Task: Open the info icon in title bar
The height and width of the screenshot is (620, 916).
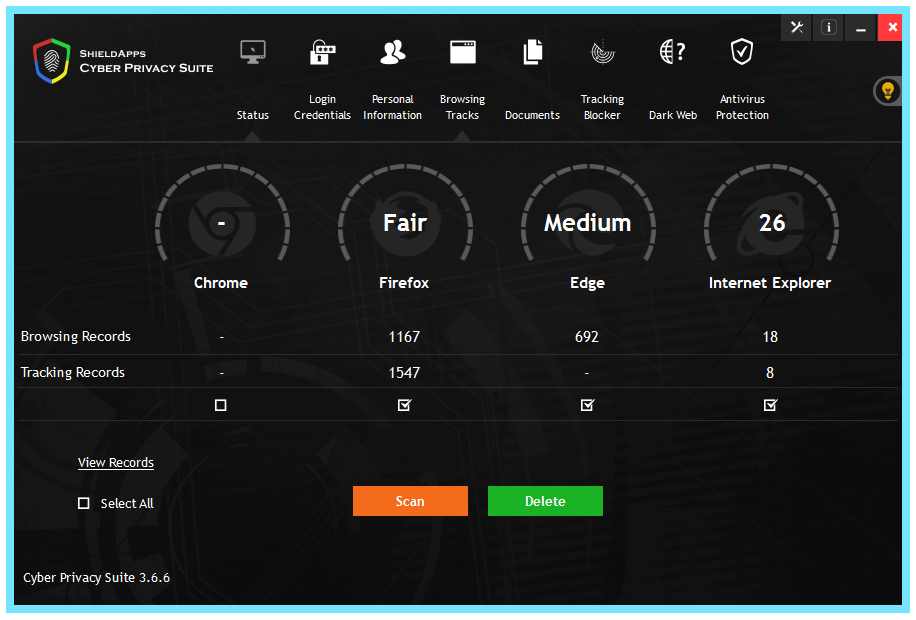Action: click(828, 27)
